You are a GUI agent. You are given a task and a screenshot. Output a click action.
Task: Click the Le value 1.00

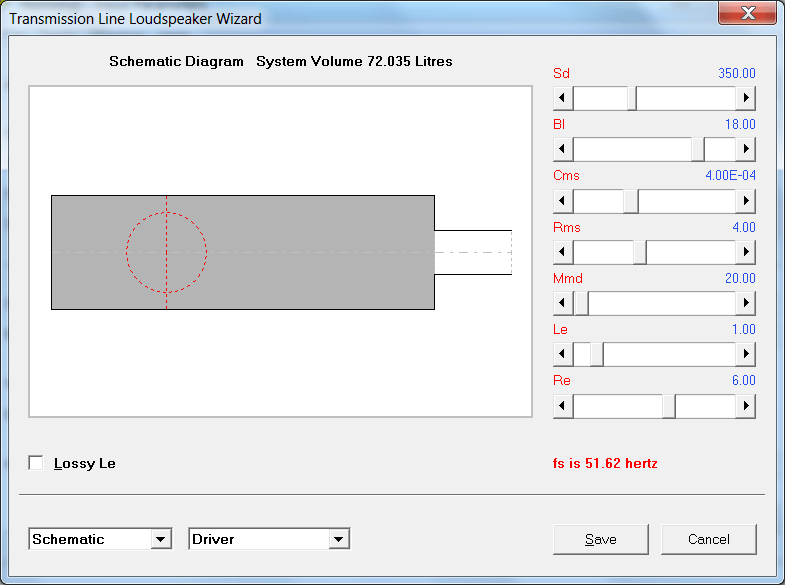pyautogui.click(x=743, y=329)
